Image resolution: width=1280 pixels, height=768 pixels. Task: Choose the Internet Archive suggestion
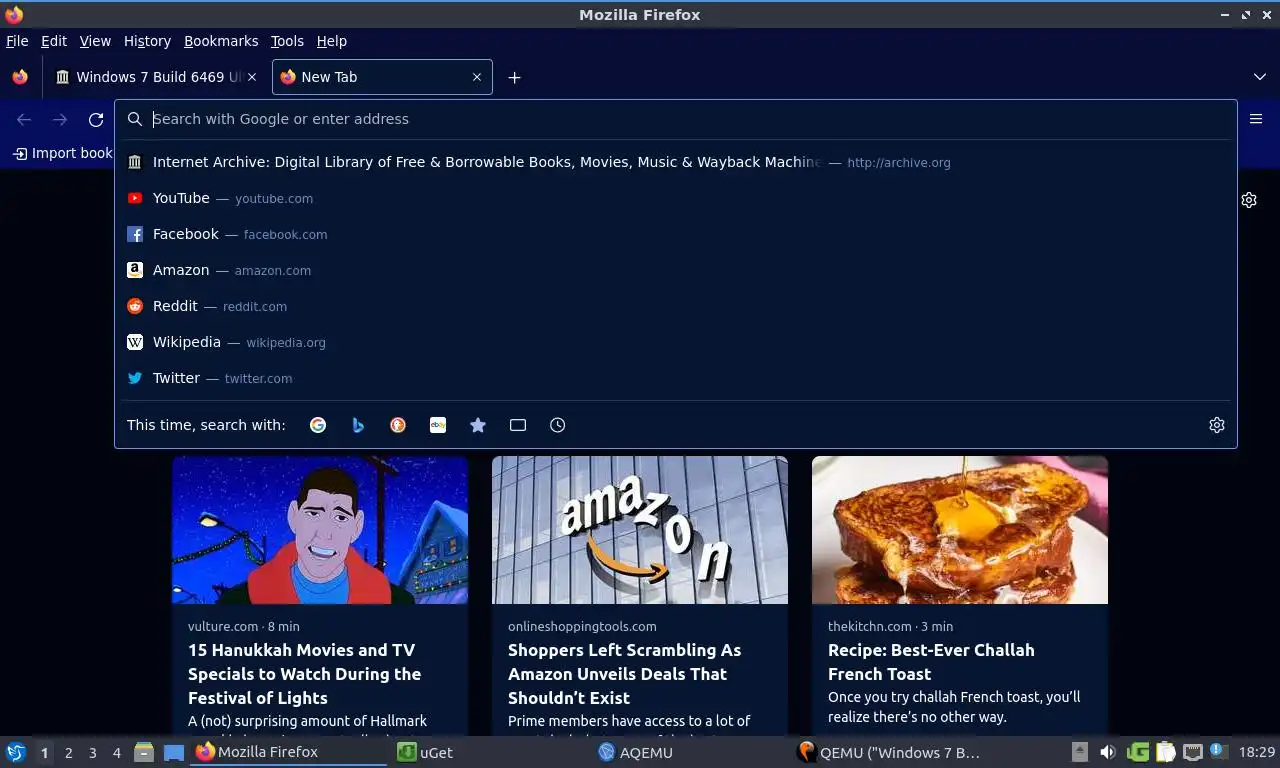tap(675, 162)
